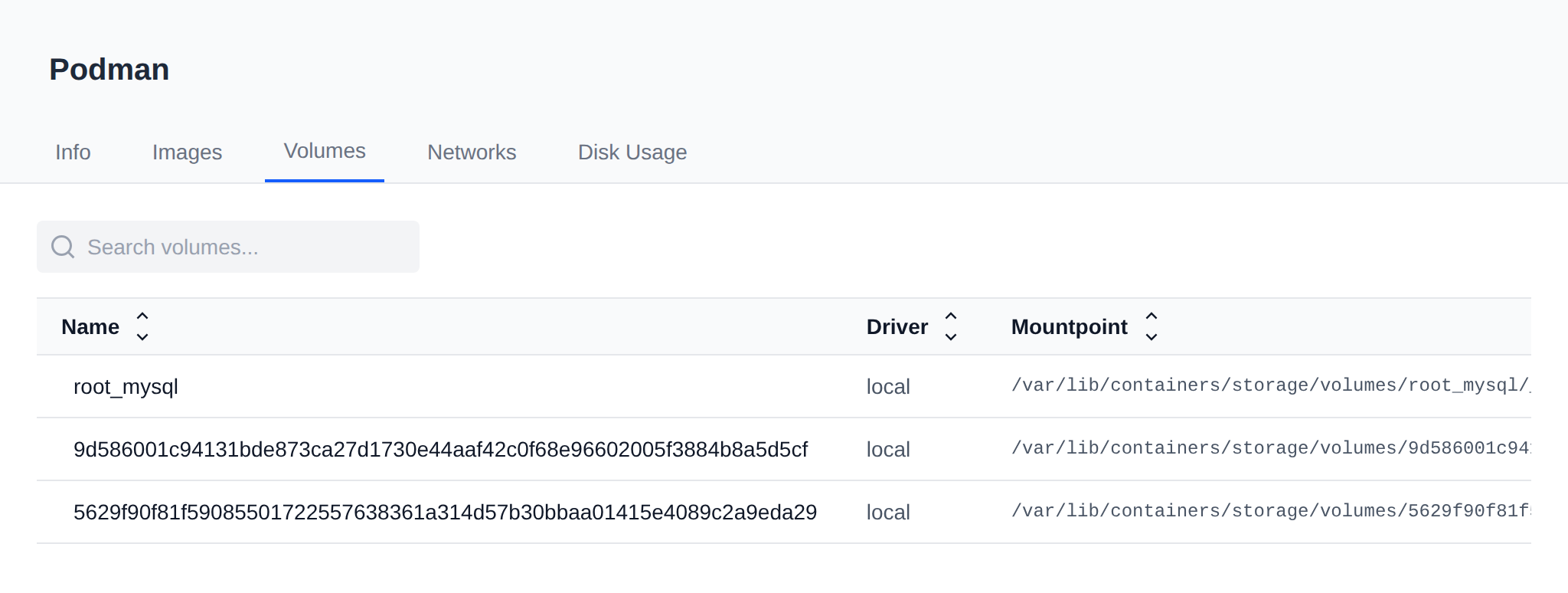Click the mountpoint path of 5629f90f81f volume

[x=1271, y=511]
